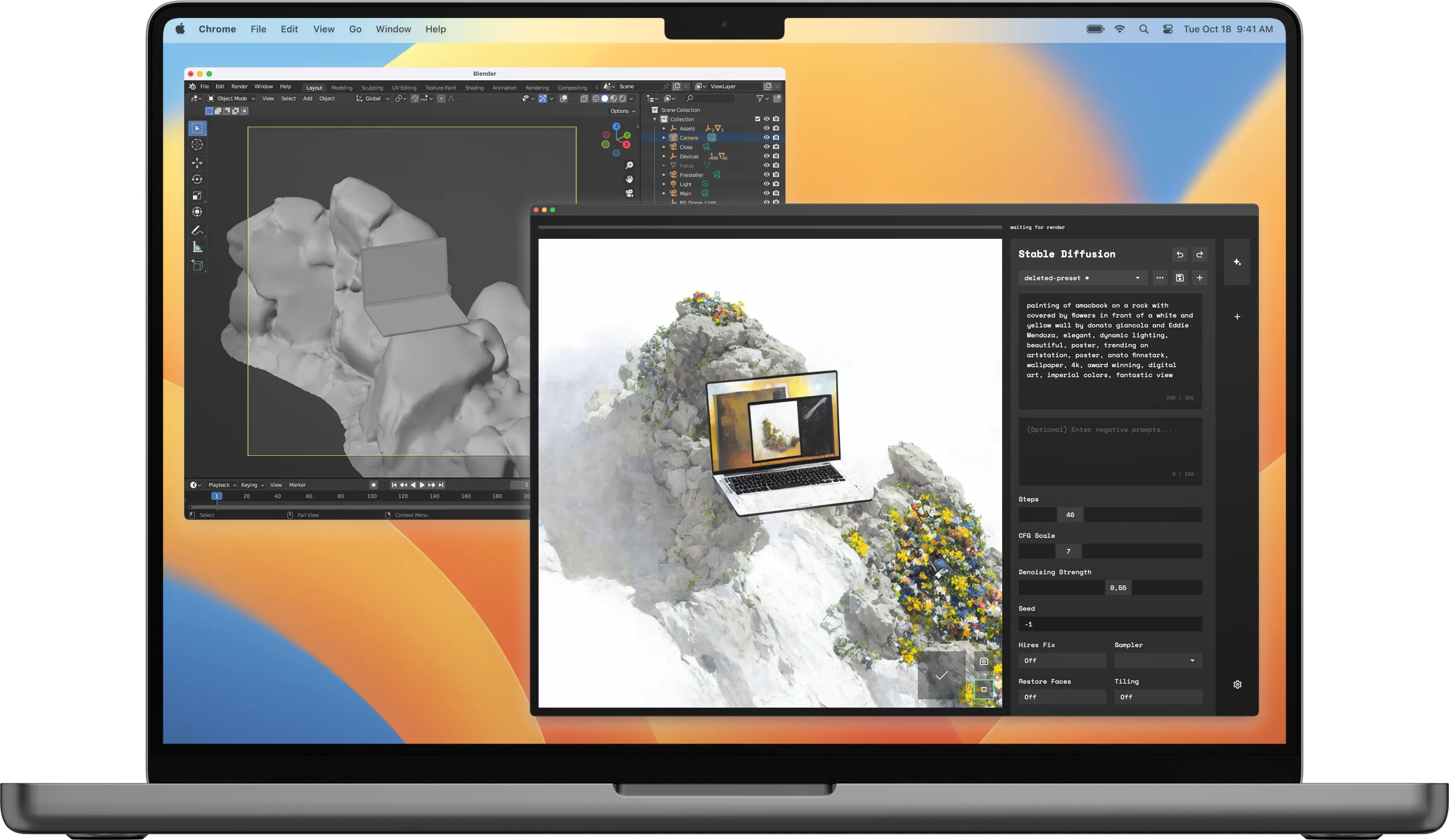
Task: Add a new preset with plus button
Action: tap(1200, 278)
